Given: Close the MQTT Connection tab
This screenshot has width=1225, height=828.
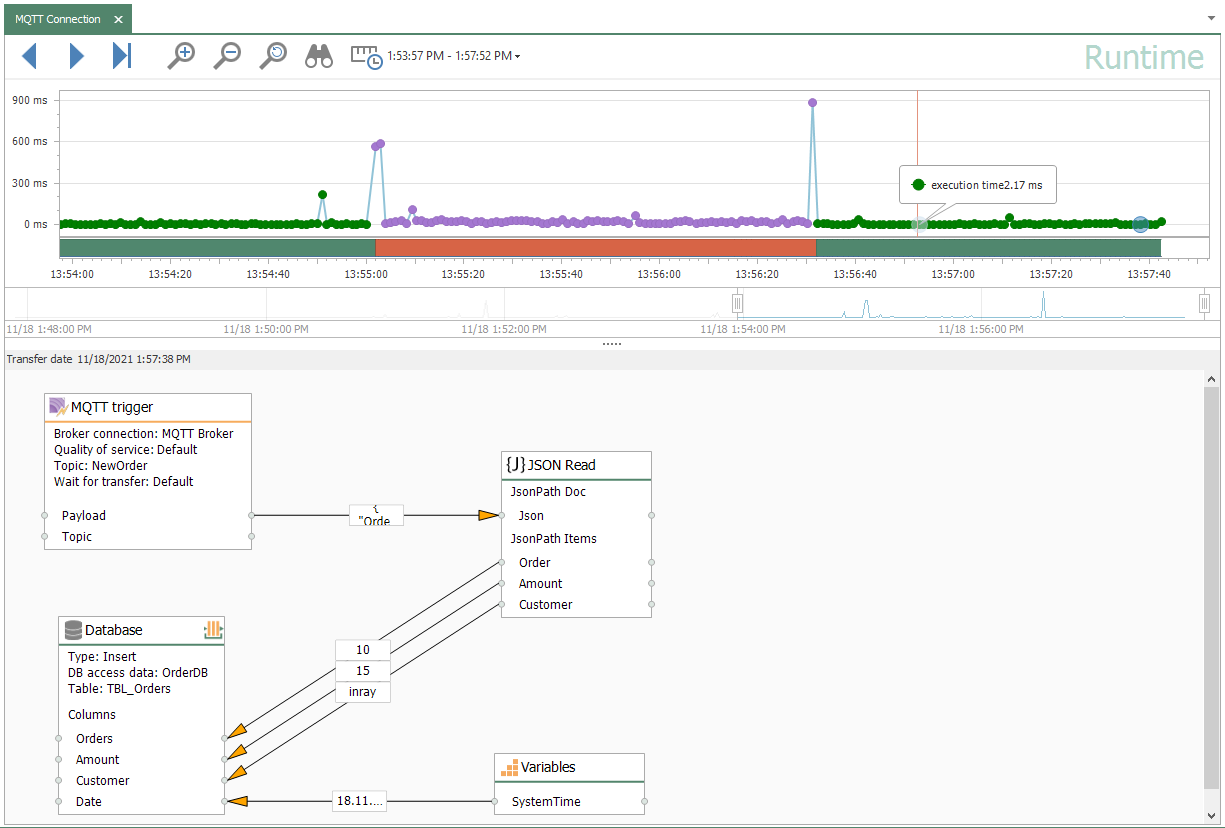Looking at the screenshot, I should tap(118, 19).
